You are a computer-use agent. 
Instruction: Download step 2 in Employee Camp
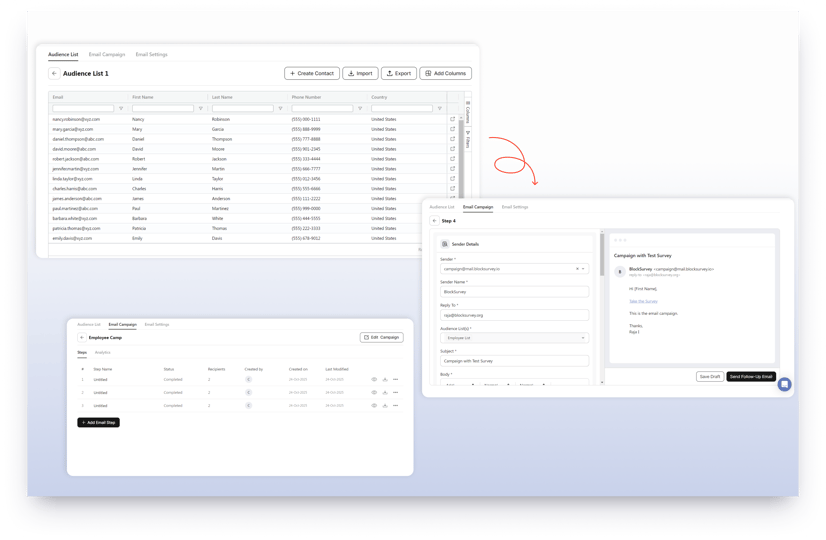tap(385, 392)
